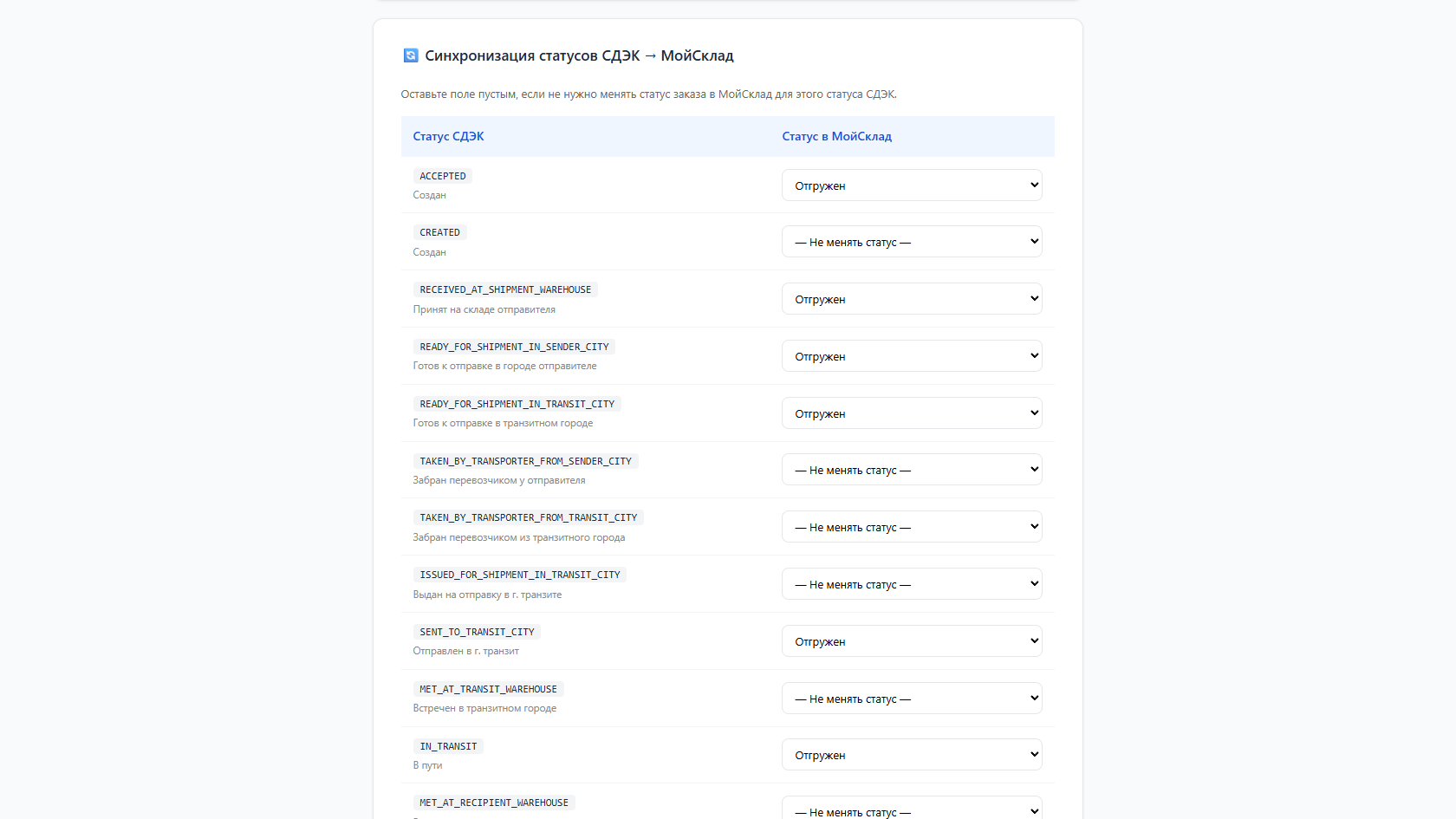The width and height of the screenshot is (1456, 819).
Task: Click the ISSUED_FOR_SHIPMENT_IN_TRANSIT_CITY code
Action: pos(520,575)
